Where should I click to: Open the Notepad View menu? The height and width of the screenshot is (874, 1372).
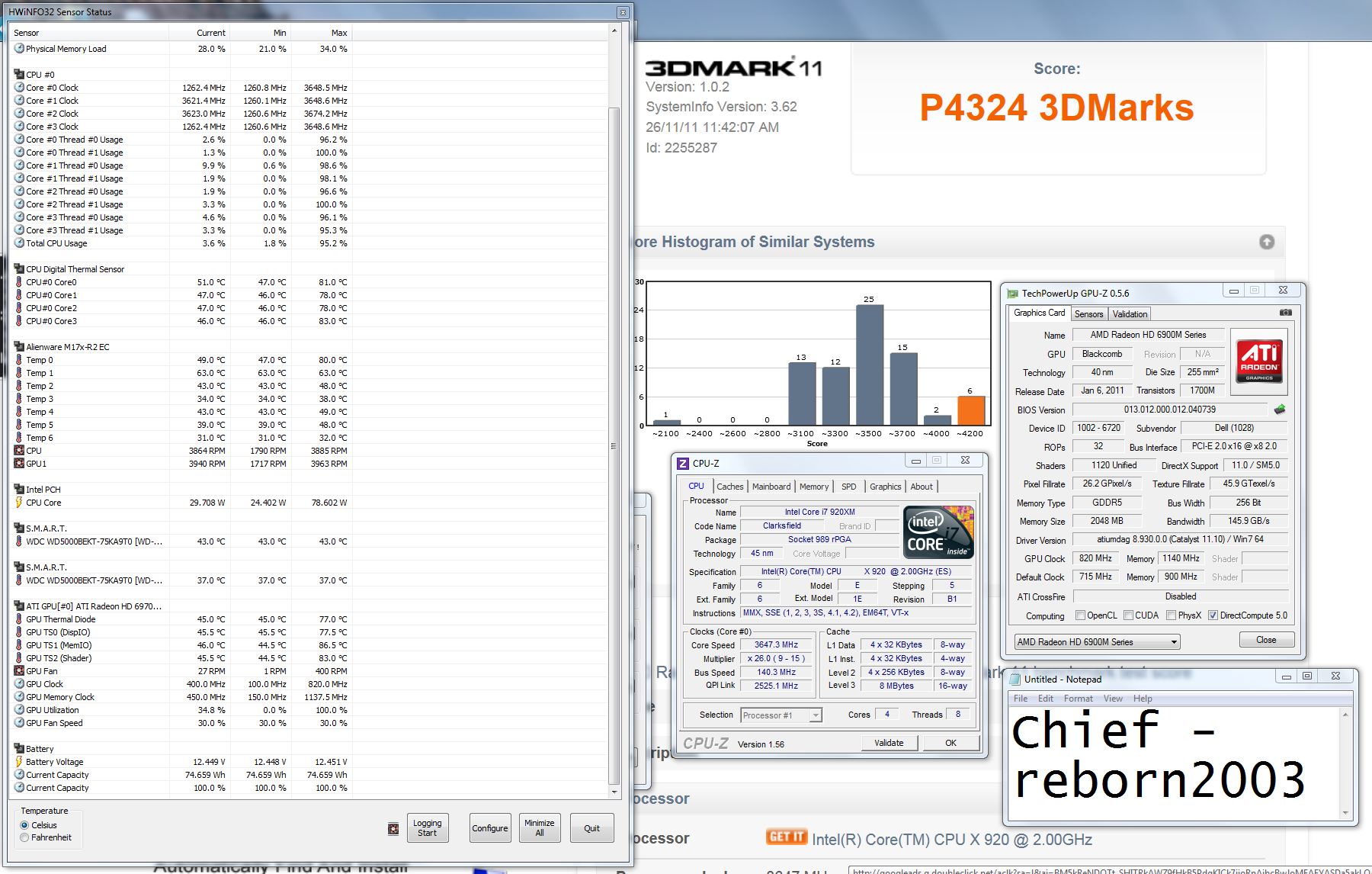click(1113, 699)
